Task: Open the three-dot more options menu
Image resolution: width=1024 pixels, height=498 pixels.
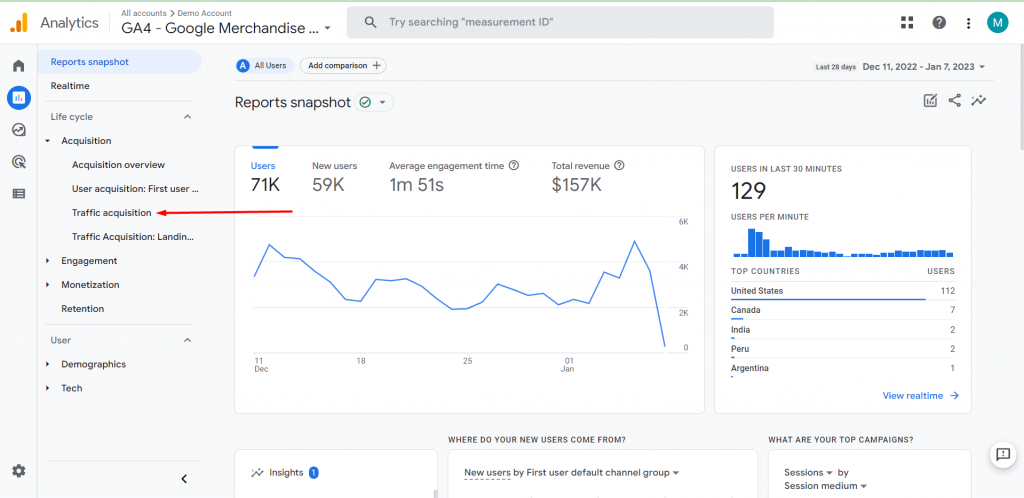Action: tap(968, 23)
